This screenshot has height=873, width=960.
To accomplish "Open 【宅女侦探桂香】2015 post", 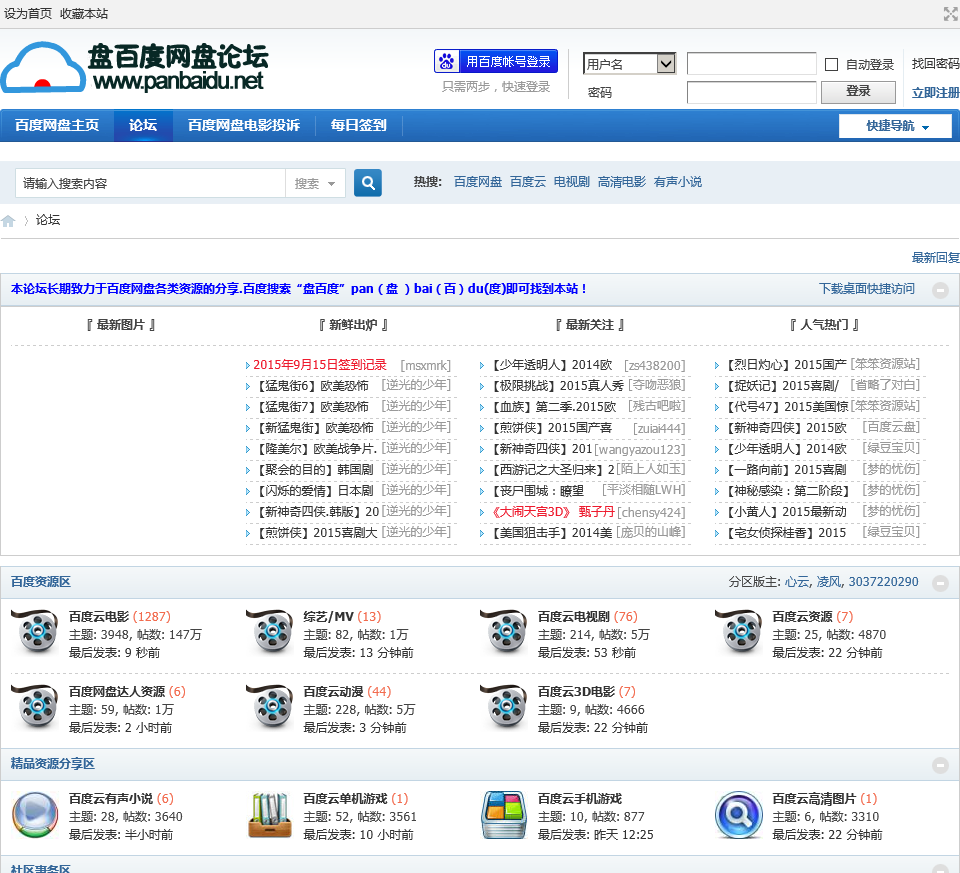I will [784, 533].
